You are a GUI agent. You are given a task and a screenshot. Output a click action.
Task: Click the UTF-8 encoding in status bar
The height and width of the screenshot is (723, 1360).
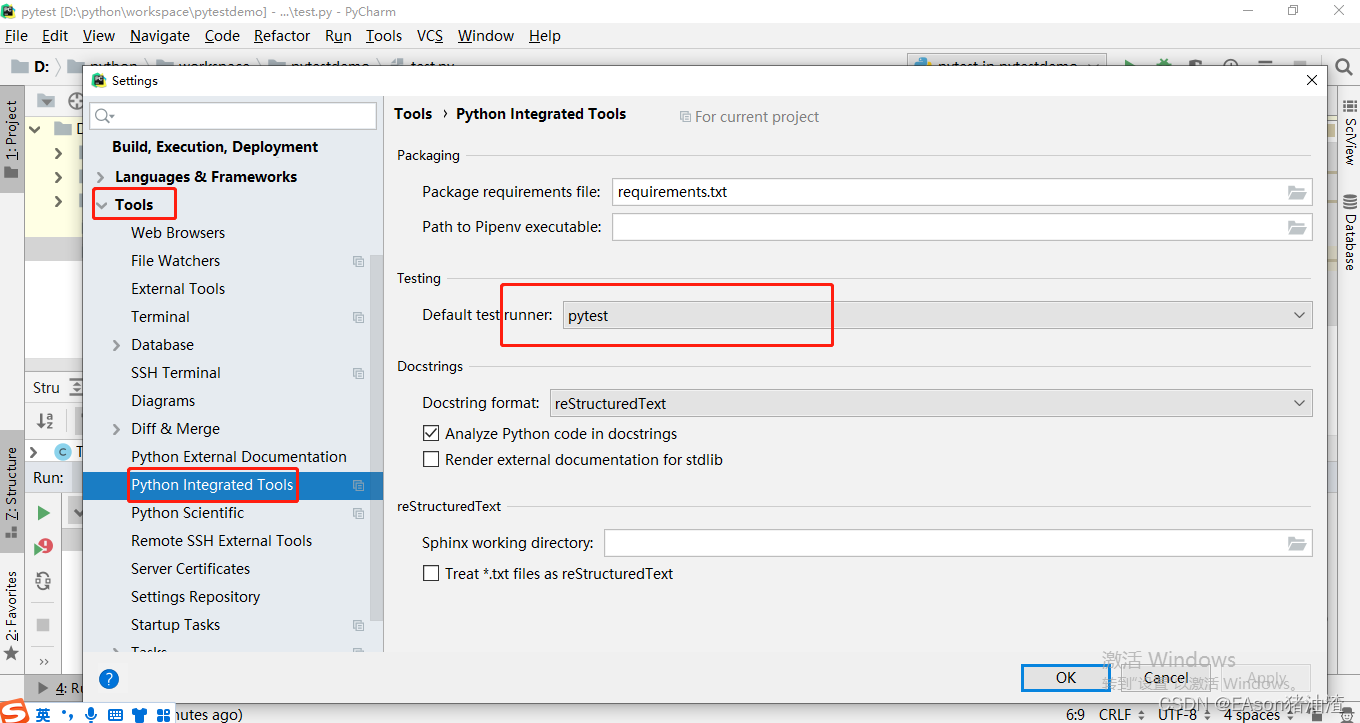click(x=1185, y=714)
